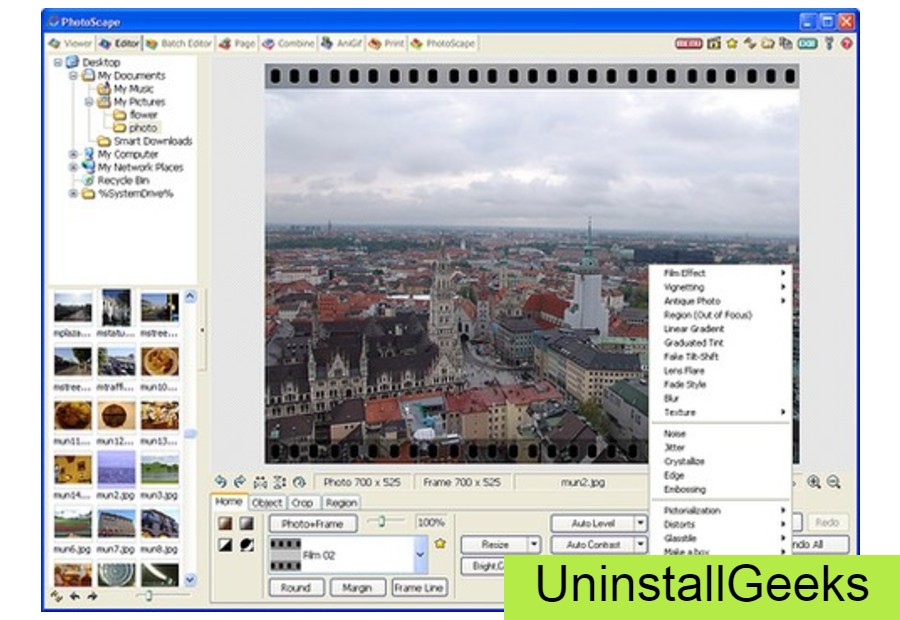Switch to the Combine tab
Image resolution: width=900 pixels, height=620 pixels.
(x=289, y=43)
